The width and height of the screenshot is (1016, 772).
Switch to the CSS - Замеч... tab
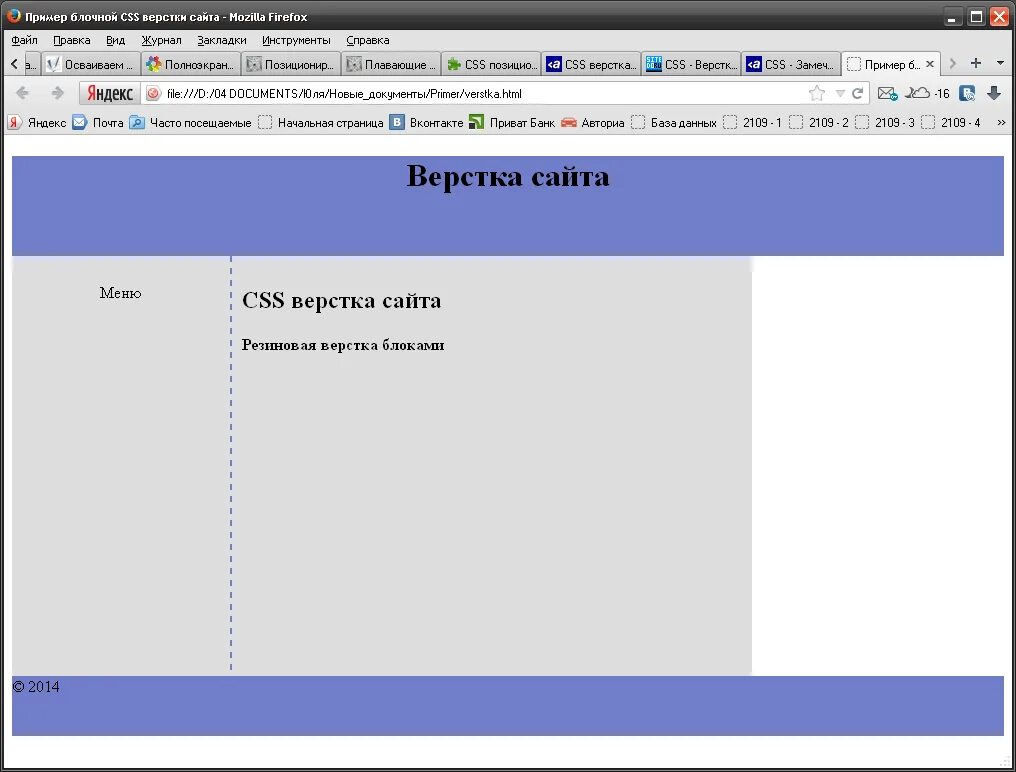click(791, 64)
